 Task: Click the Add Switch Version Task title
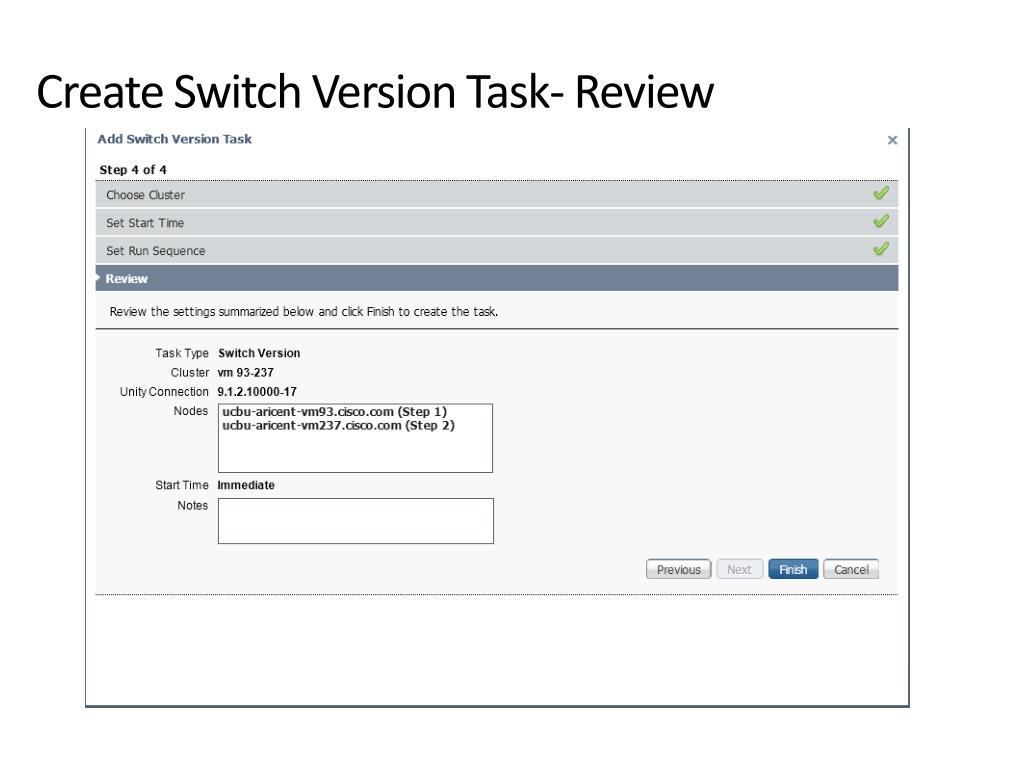pyautogui.click(x=174, y=139)
